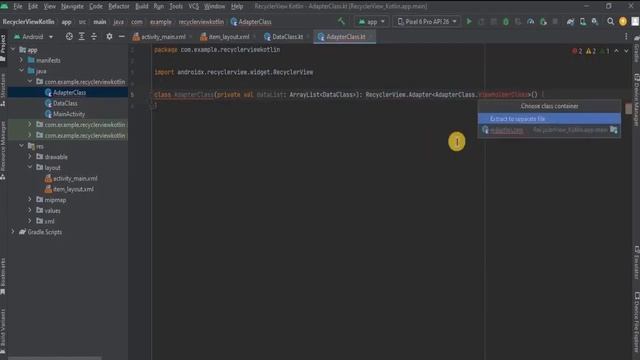
Task: Collapse the res folder
Action: (22, 146)
